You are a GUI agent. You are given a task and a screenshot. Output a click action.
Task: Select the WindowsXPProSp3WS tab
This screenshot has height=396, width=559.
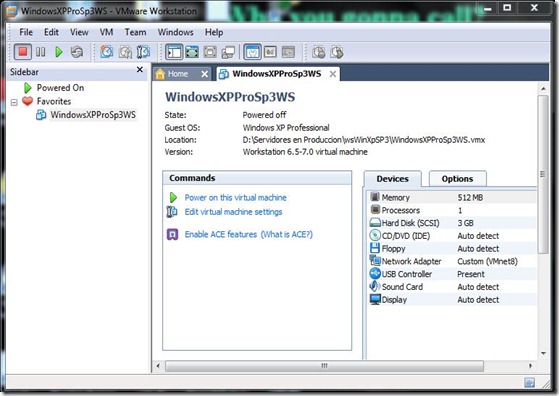(x=277, y=74)
